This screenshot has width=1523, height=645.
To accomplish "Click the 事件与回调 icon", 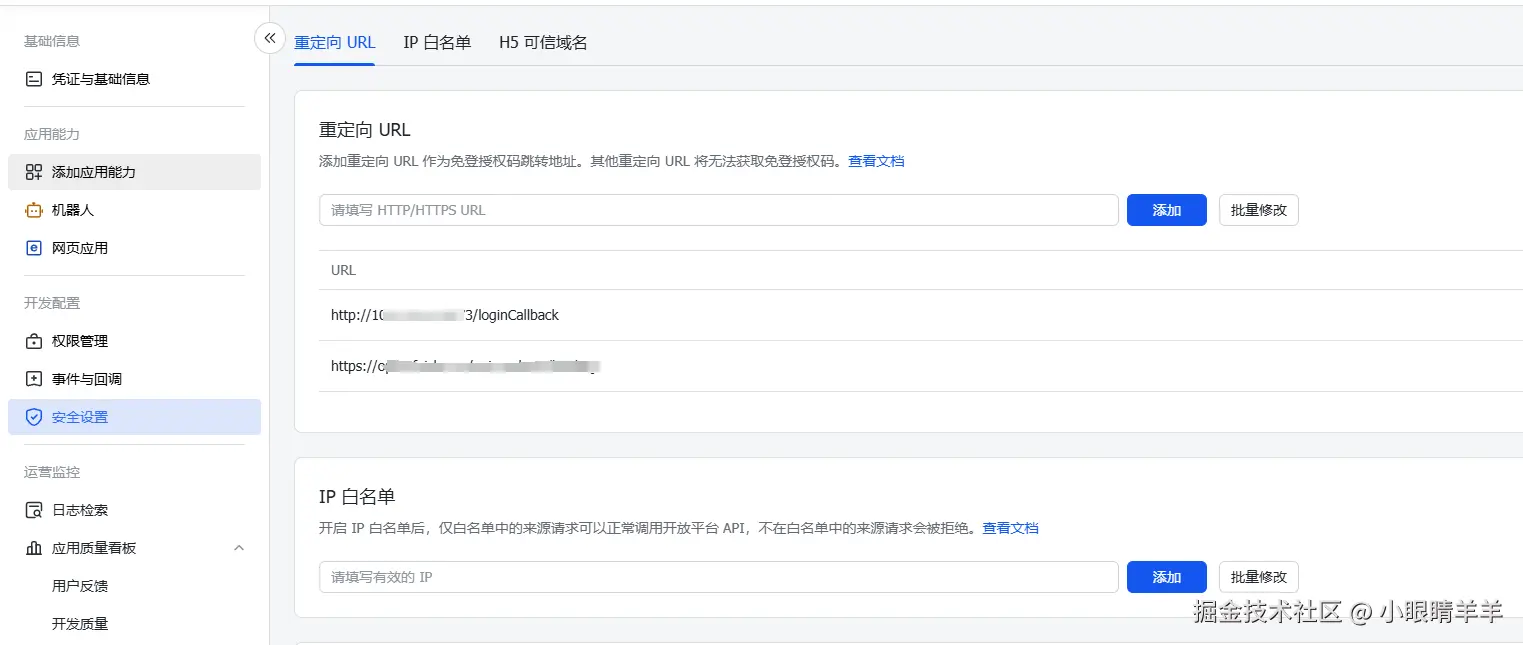I will (x=34, y=379).
